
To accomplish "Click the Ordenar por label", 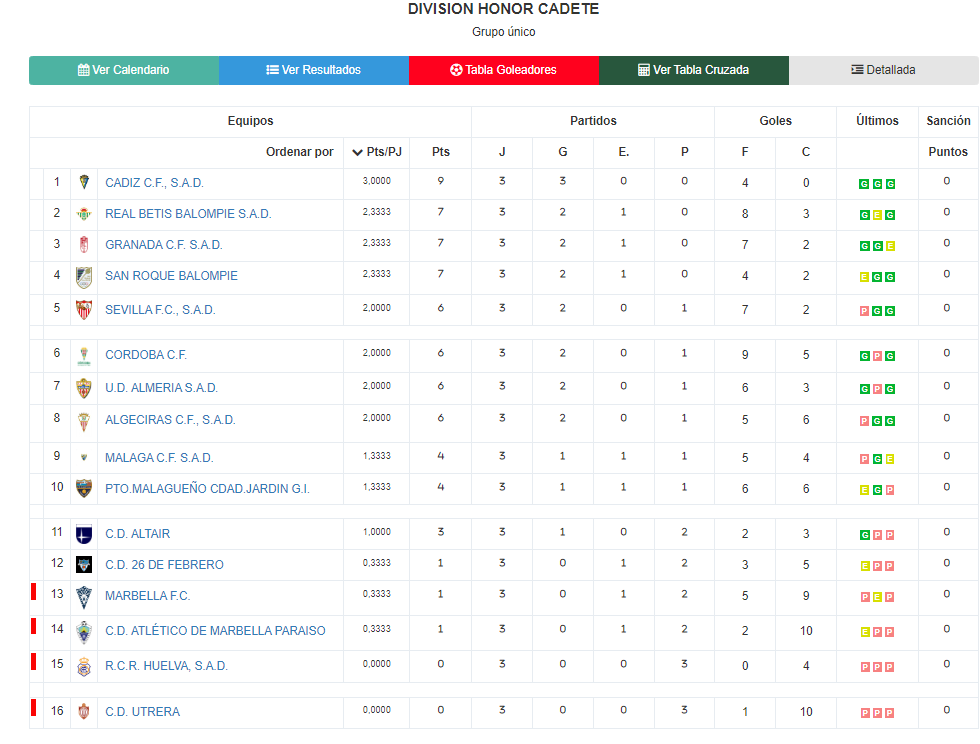I will tap(299, 152).
